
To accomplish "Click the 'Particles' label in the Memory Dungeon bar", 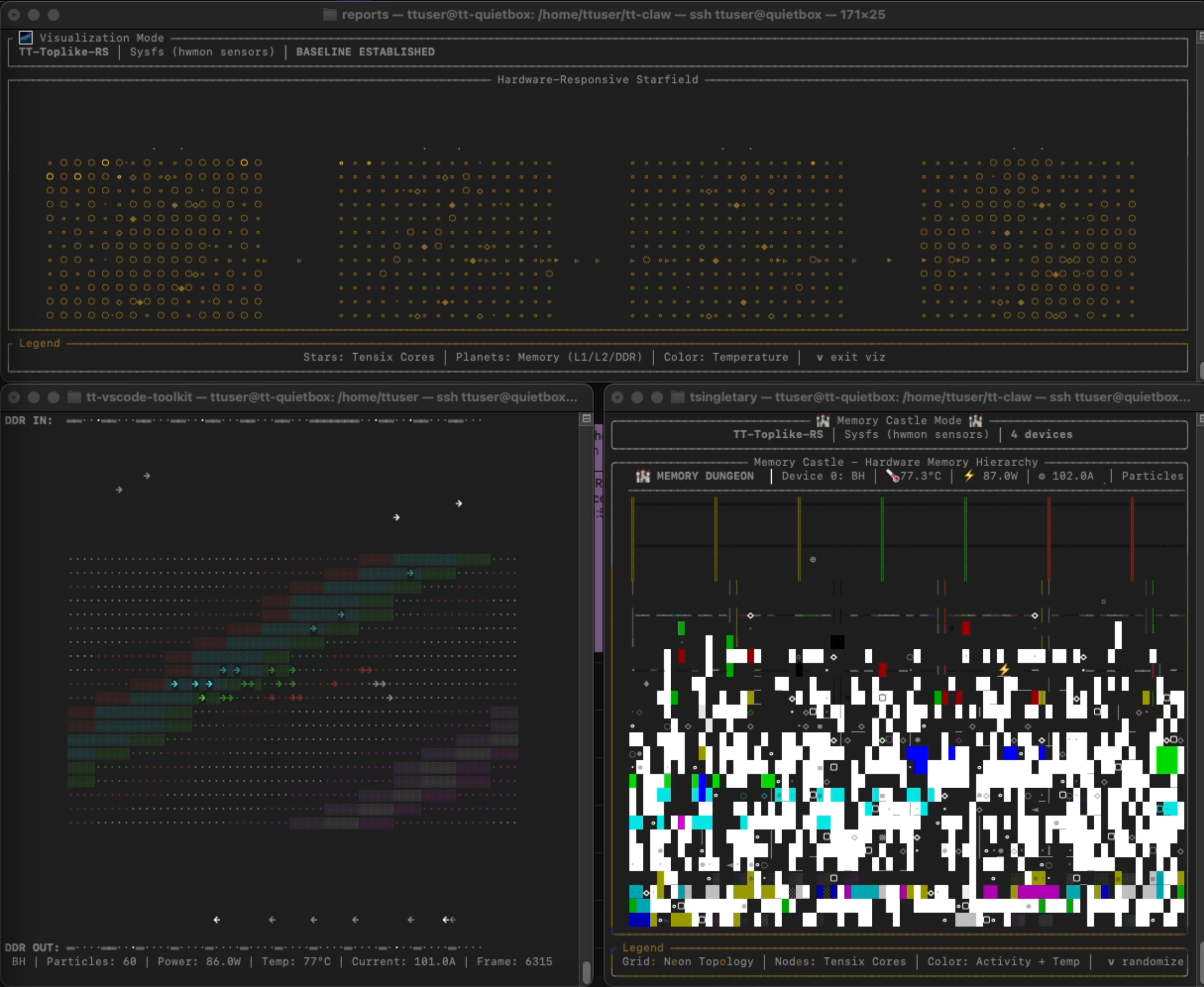I will (x=1152, y=476).
